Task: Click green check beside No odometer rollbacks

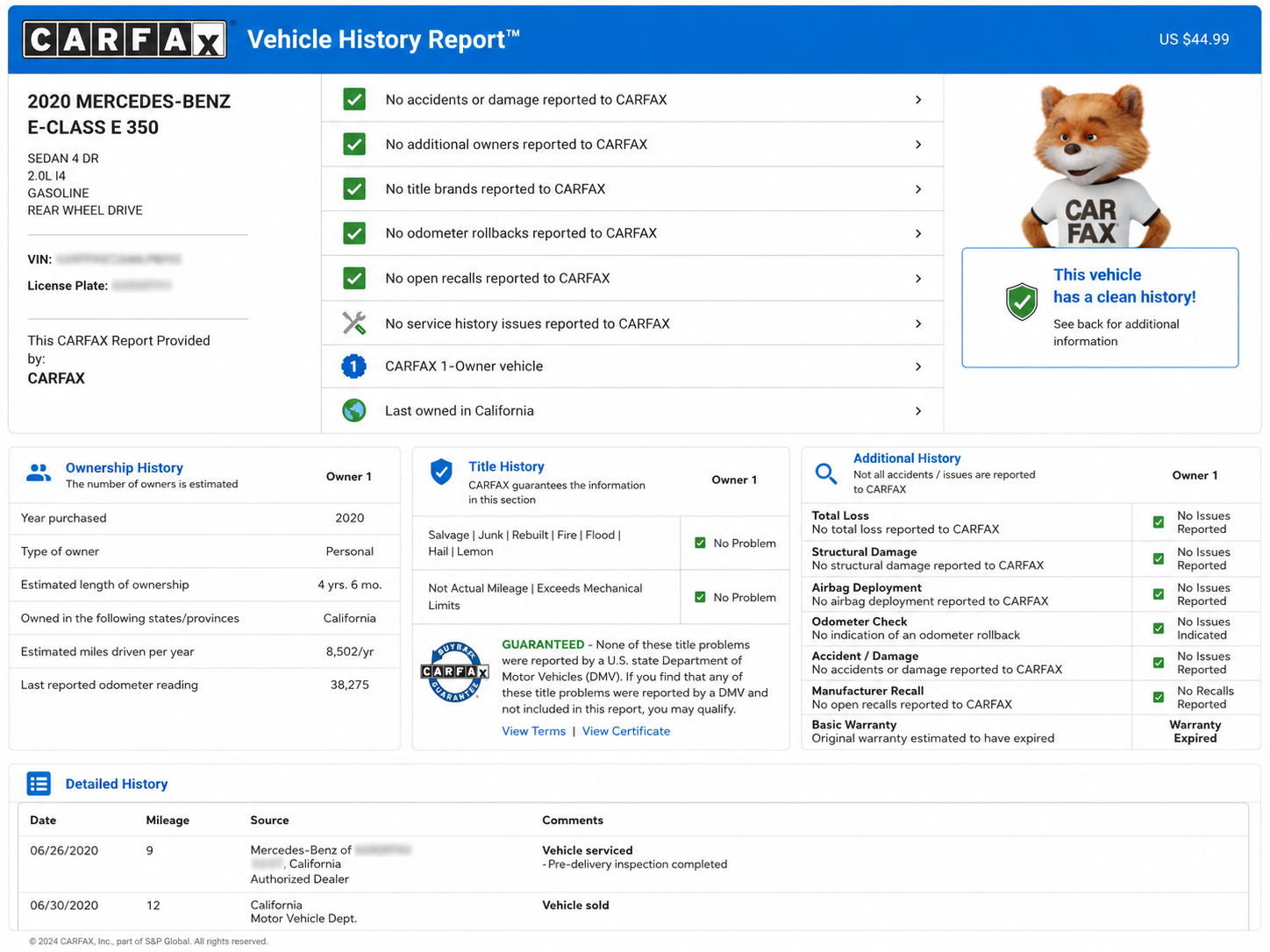Action: (x=354, y=233)
